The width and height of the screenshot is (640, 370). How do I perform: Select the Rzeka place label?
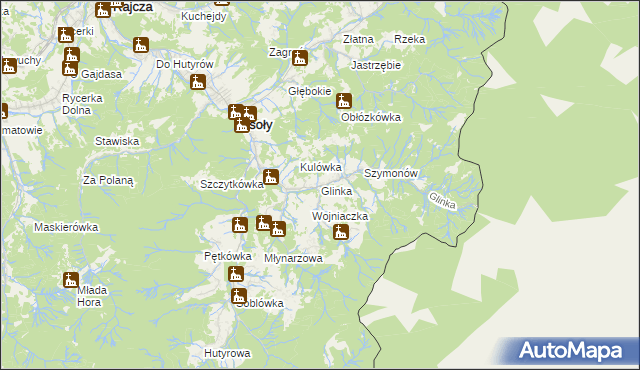[409, 39]
